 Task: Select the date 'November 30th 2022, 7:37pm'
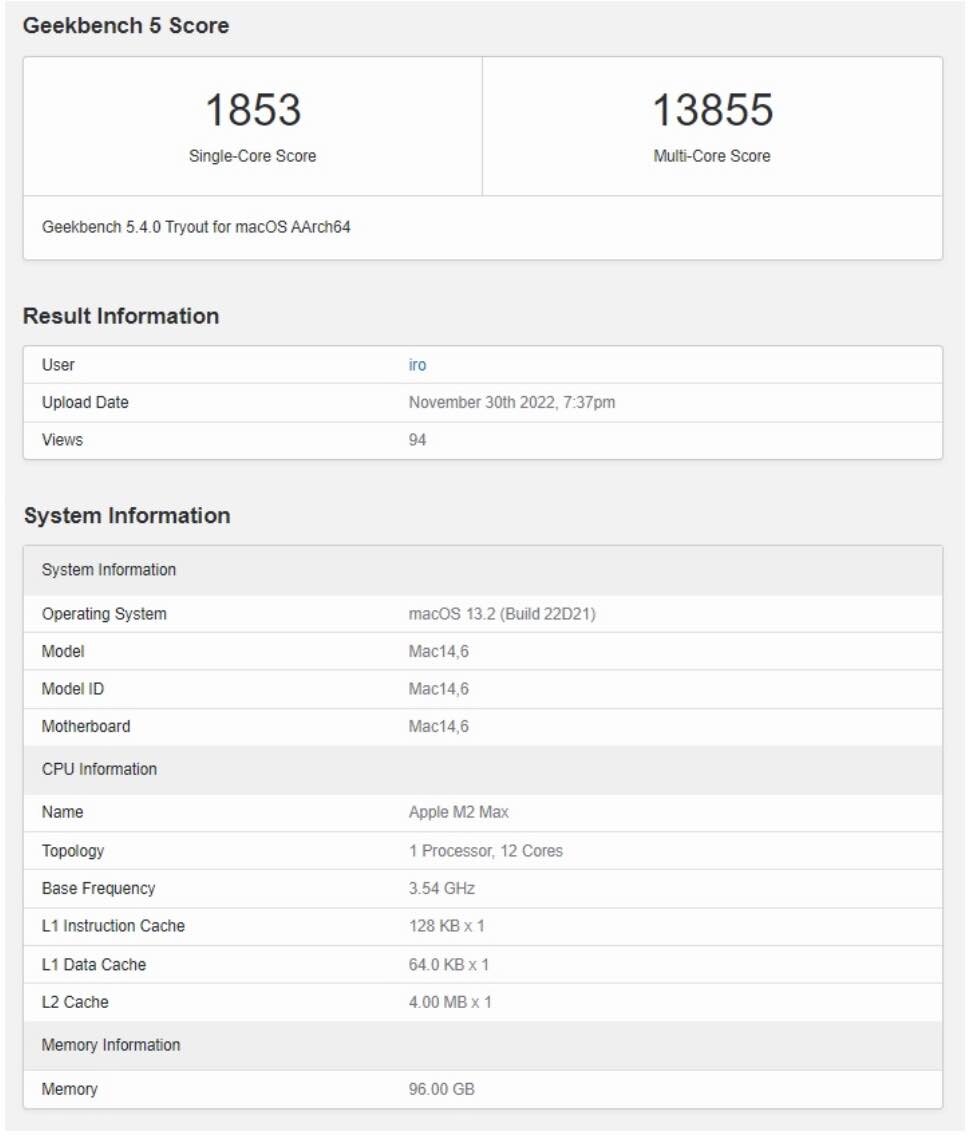click(512, 403)
